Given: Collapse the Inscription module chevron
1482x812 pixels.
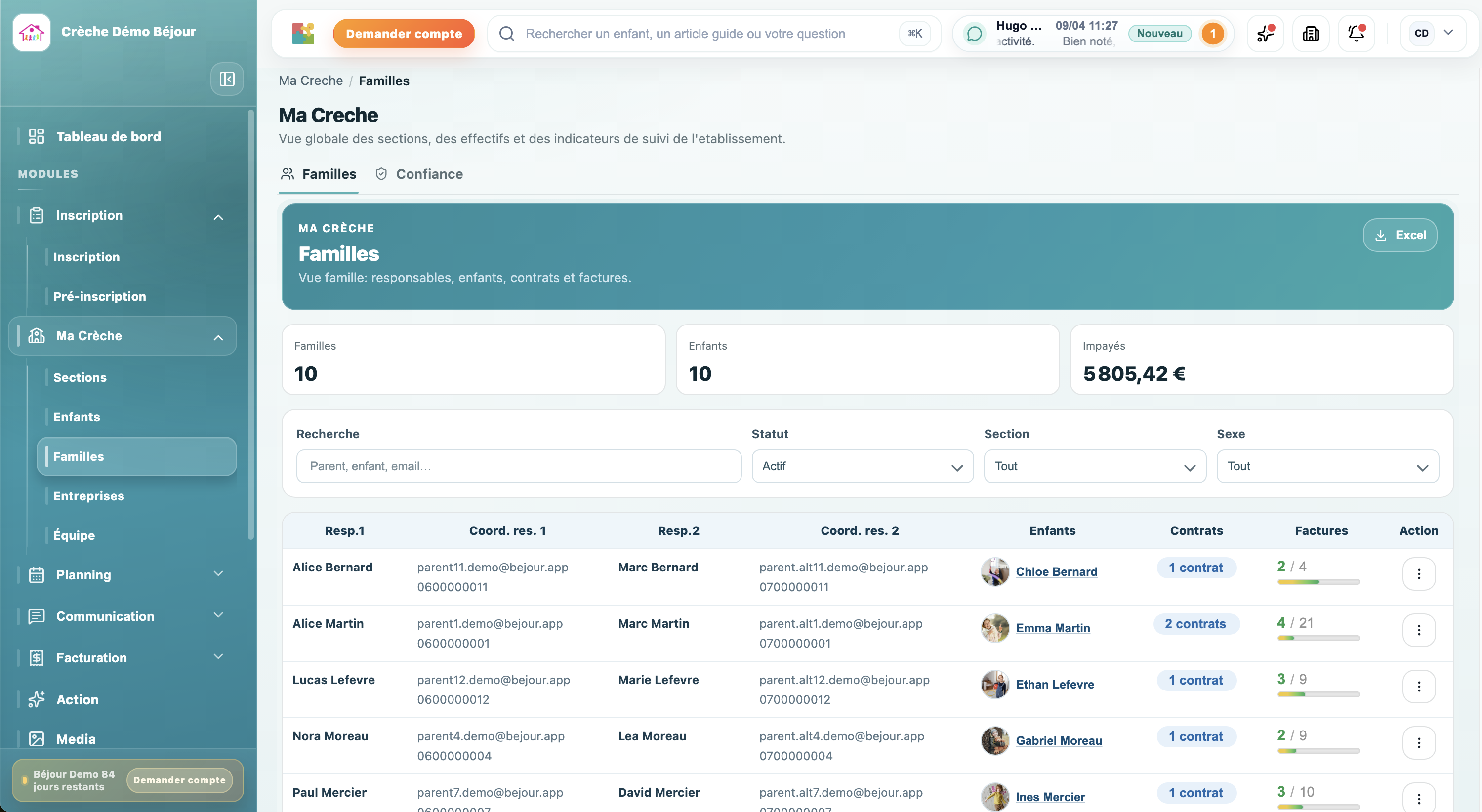Looking at the screenshot, I should (x=217, y=217).
